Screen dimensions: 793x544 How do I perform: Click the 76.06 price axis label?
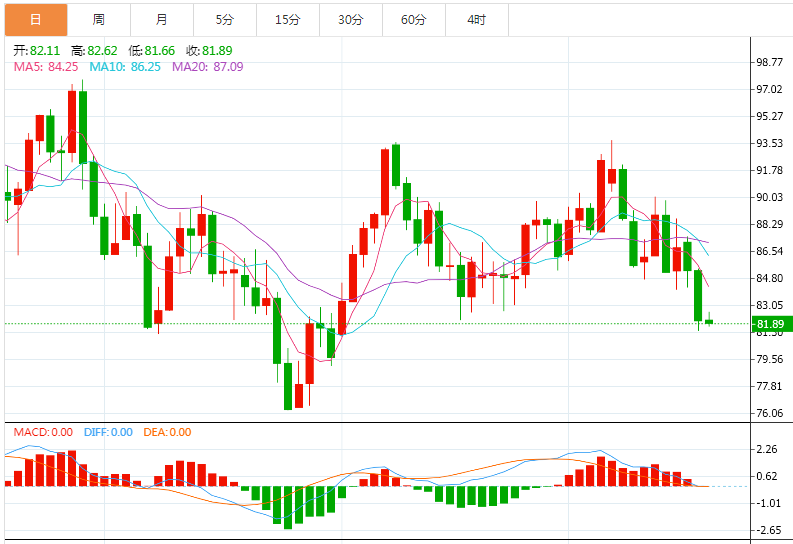pyautogui.click(x=769, y=413)
